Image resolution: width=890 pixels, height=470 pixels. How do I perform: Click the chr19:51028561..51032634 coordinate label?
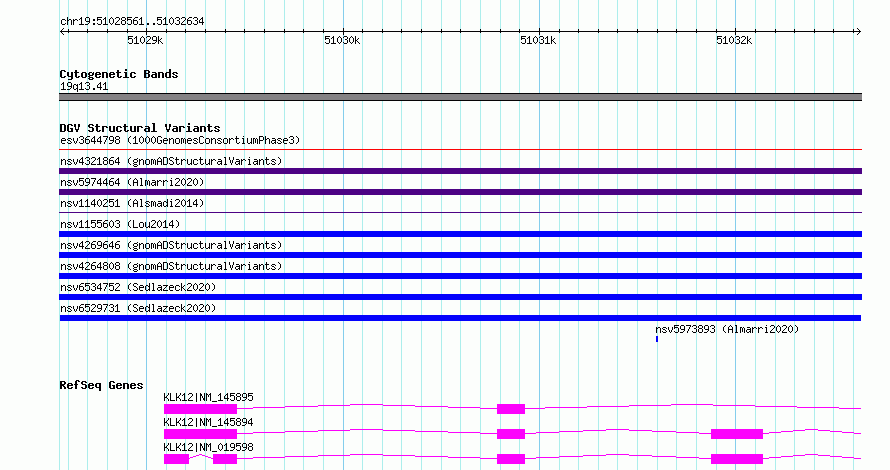(x=132, y=22)
